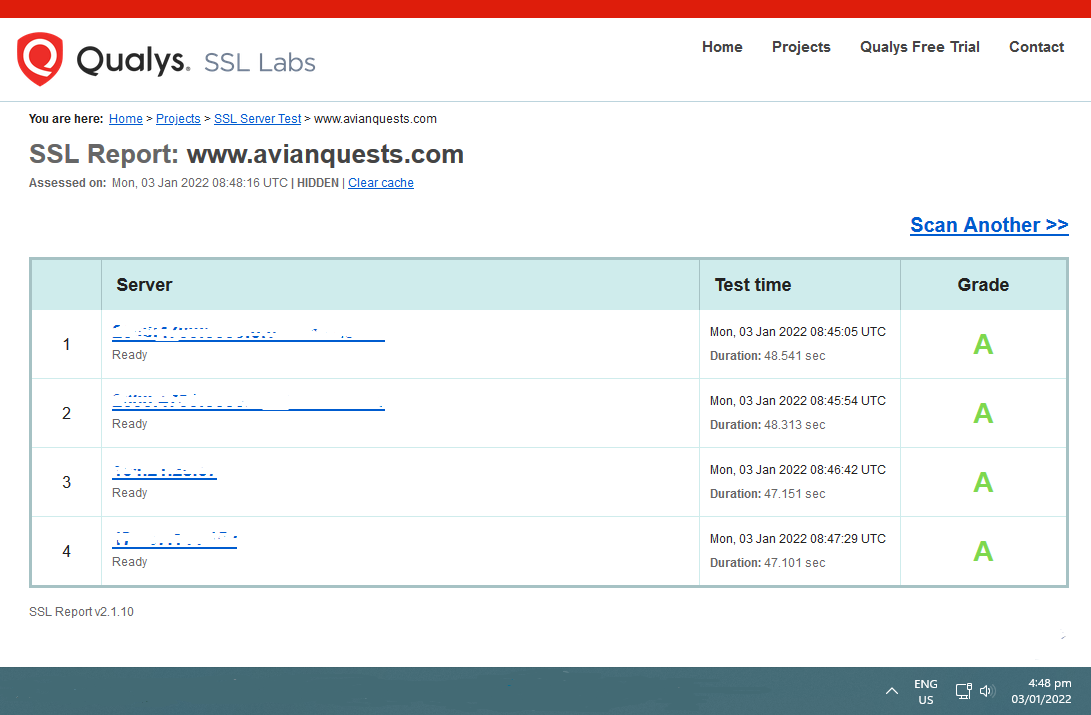Show hidden icons in the system tray
The image size is (1091, 715).
click(891, 691)
